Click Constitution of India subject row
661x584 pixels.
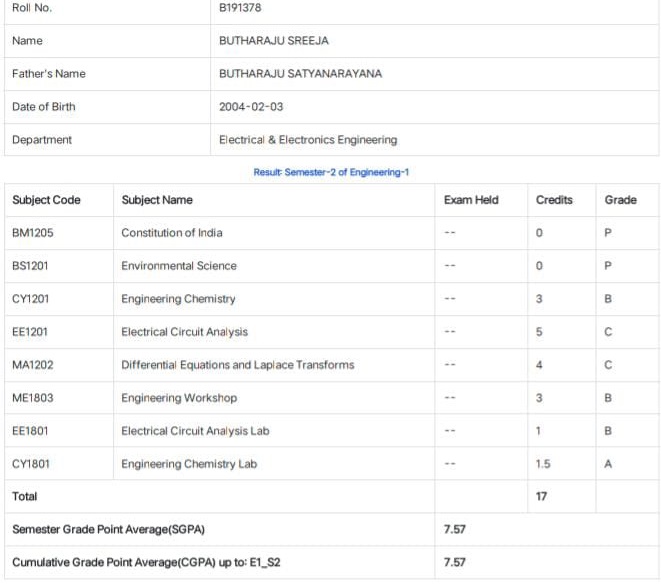tap(332, 233)
